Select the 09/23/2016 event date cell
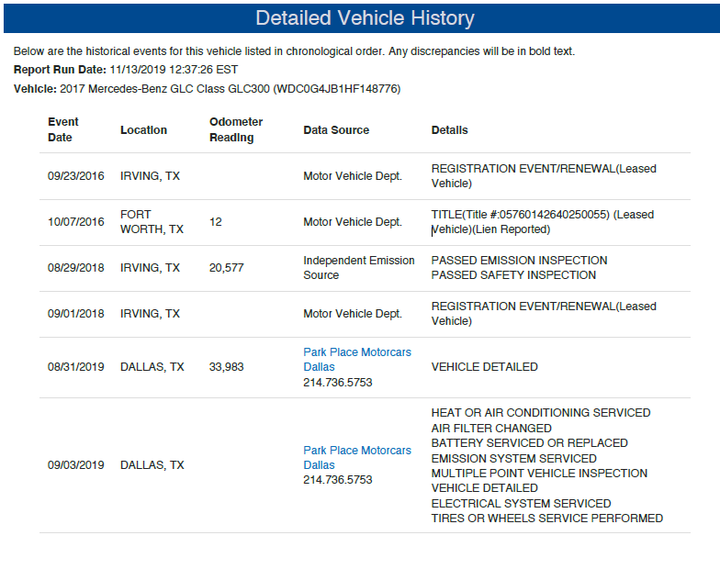This screenshot has width=720, height=569. [76, 176]
